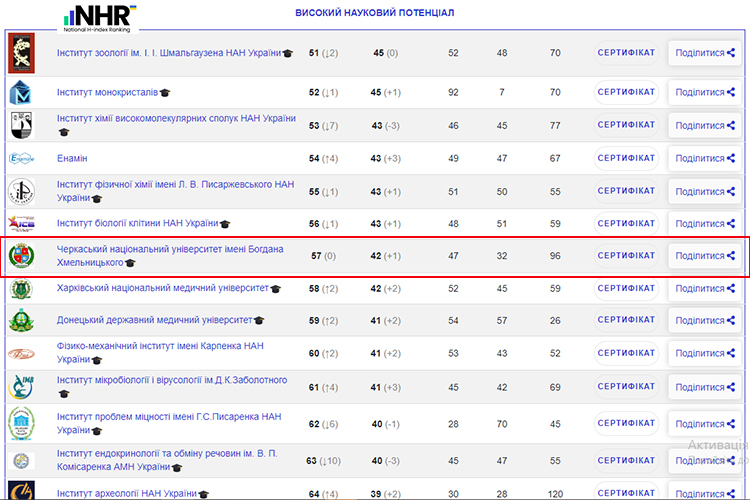Click Інститут монокристалів logo icon
The height and width of the screenshot is (500, 750).
pyautogui.click(x=21, y=93)
